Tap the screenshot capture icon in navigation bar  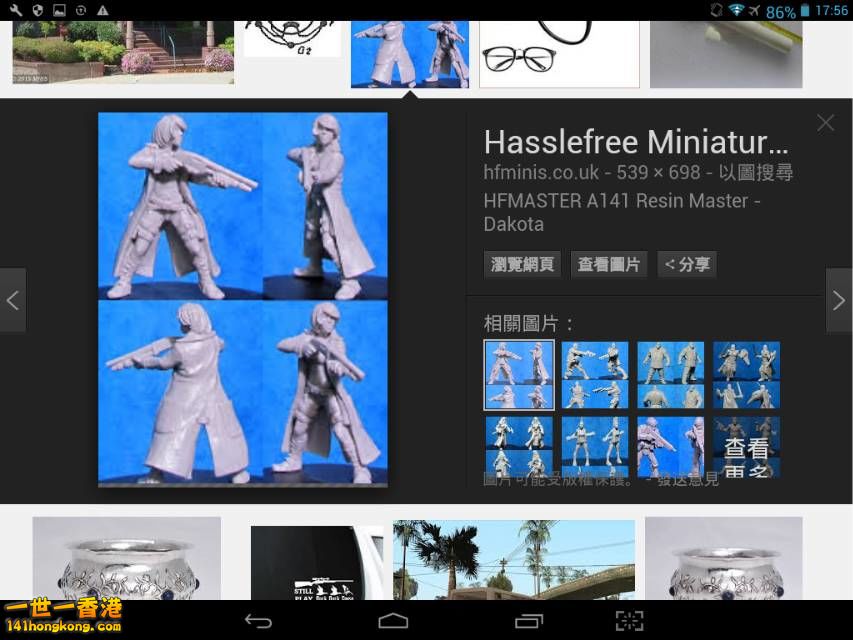click(629, 621)
